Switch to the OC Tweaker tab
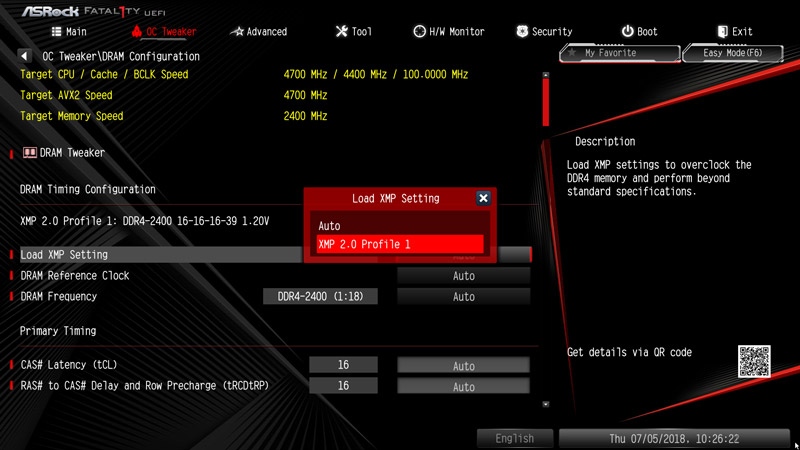 [x=164, y=32]
